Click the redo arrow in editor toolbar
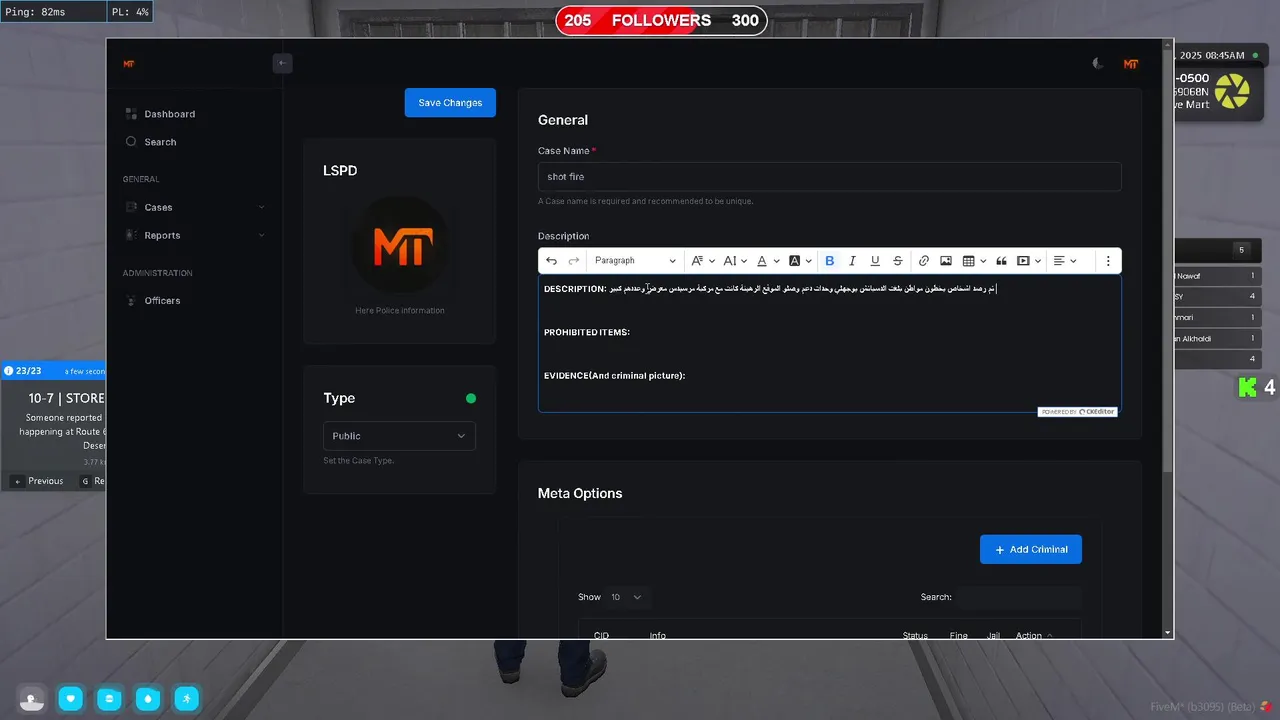This screenshot has height=720, width=1280. [574, 261]
